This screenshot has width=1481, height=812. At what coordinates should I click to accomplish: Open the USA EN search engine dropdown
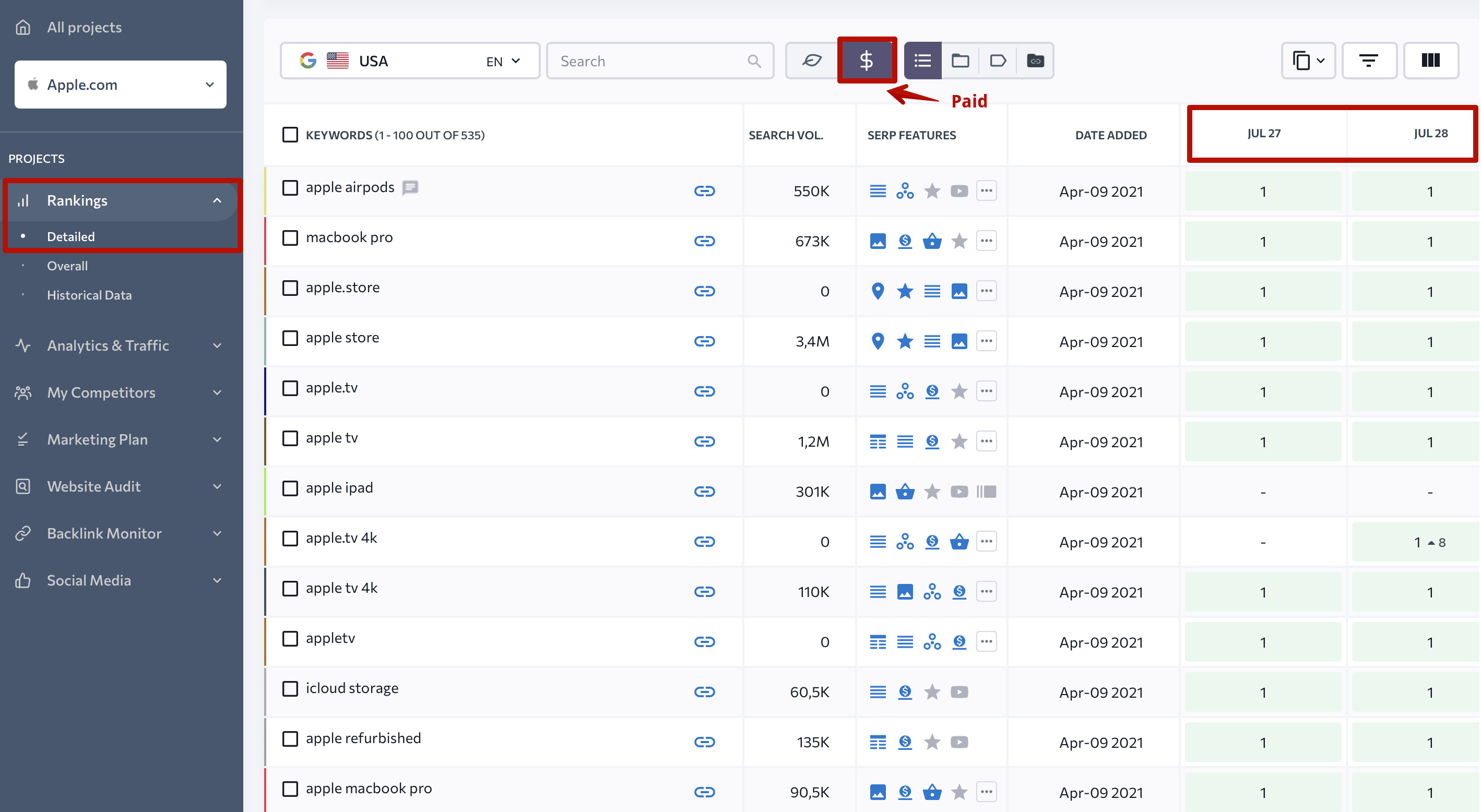[410, 61]
